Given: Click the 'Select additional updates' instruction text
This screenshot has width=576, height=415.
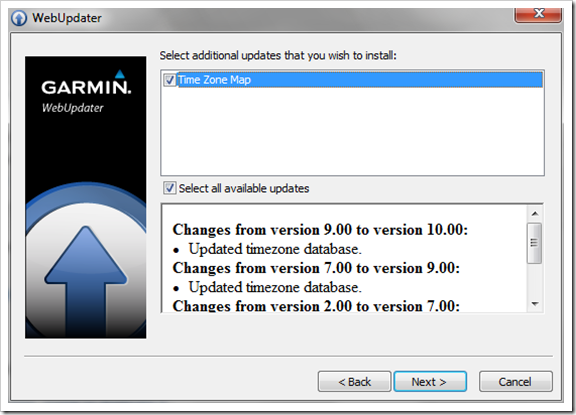Looking at the screenshot, I should 278,55.
